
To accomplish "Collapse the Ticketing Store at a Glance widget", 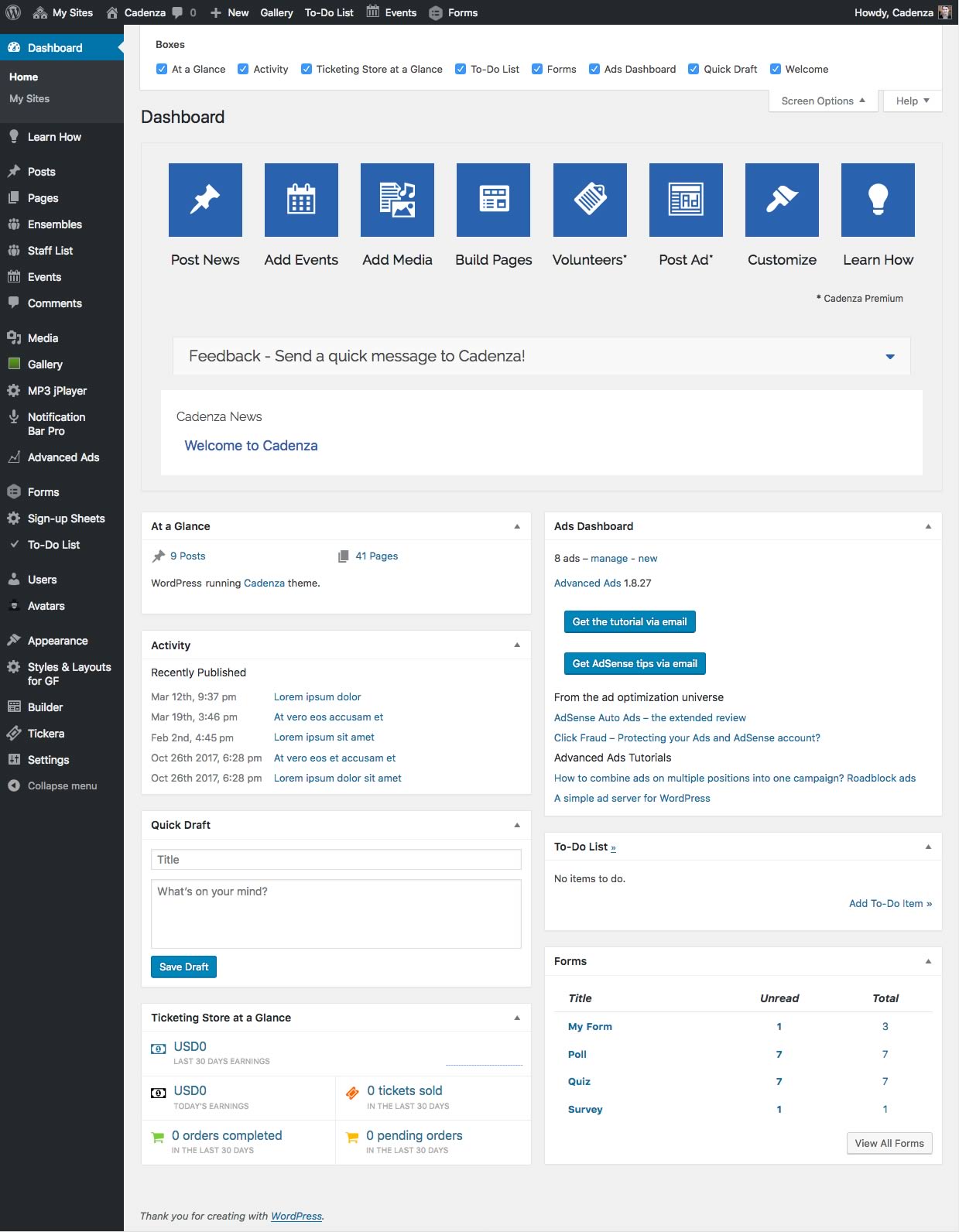I will [517, 1018].
